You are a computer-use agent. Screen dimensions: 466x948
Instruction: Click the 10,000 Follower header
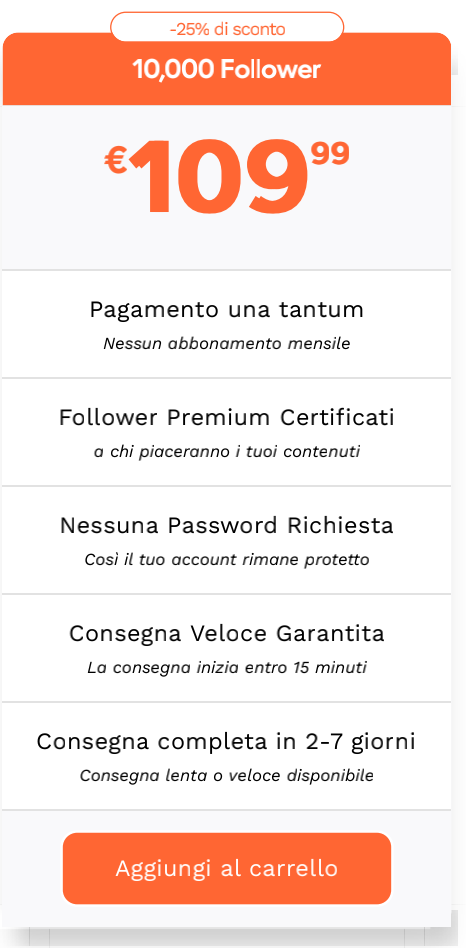click(227, 70)
